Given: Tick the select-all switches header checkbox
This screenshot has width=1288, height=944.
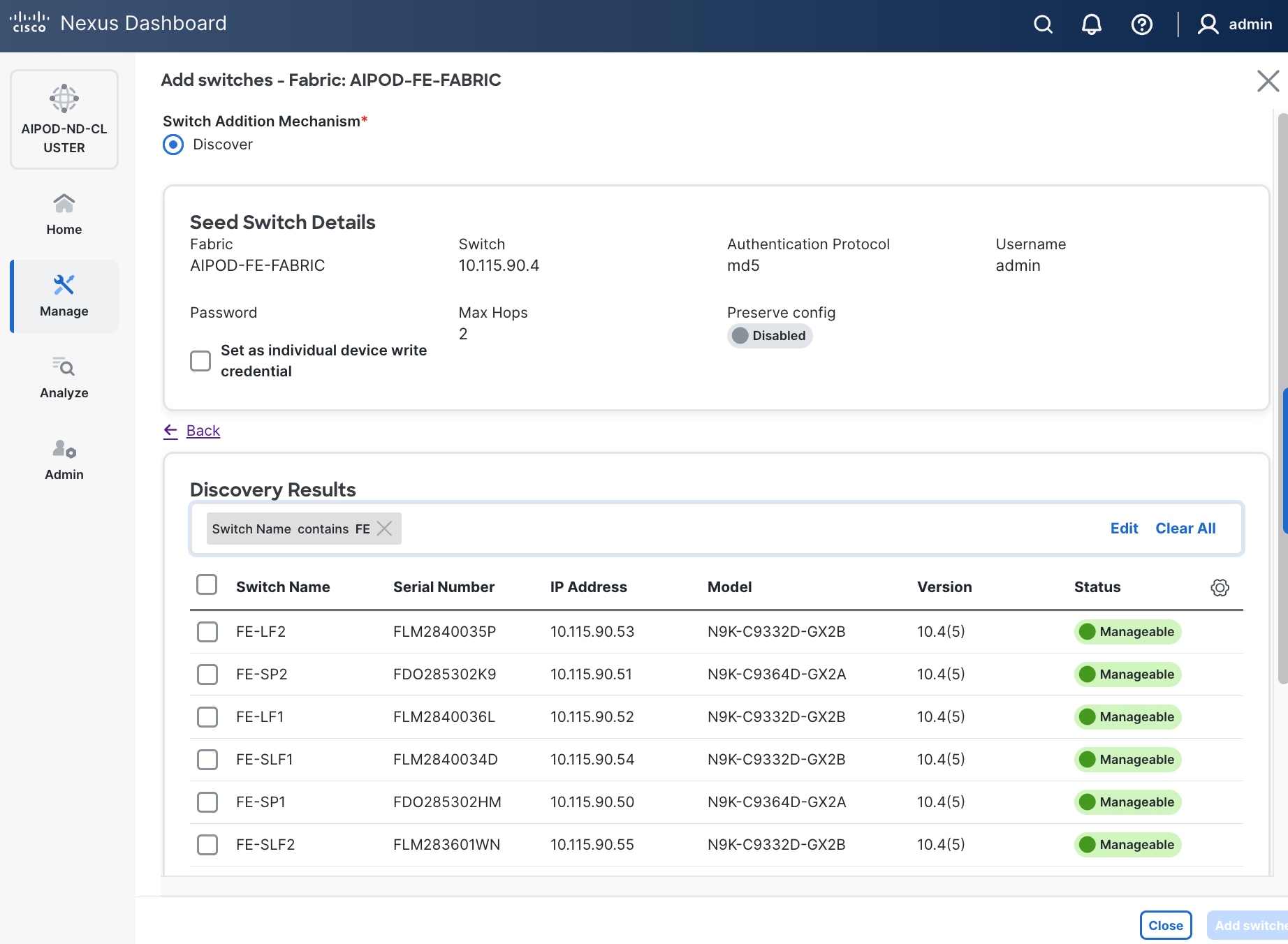Looking at the screenshot, I should (207, 584).
